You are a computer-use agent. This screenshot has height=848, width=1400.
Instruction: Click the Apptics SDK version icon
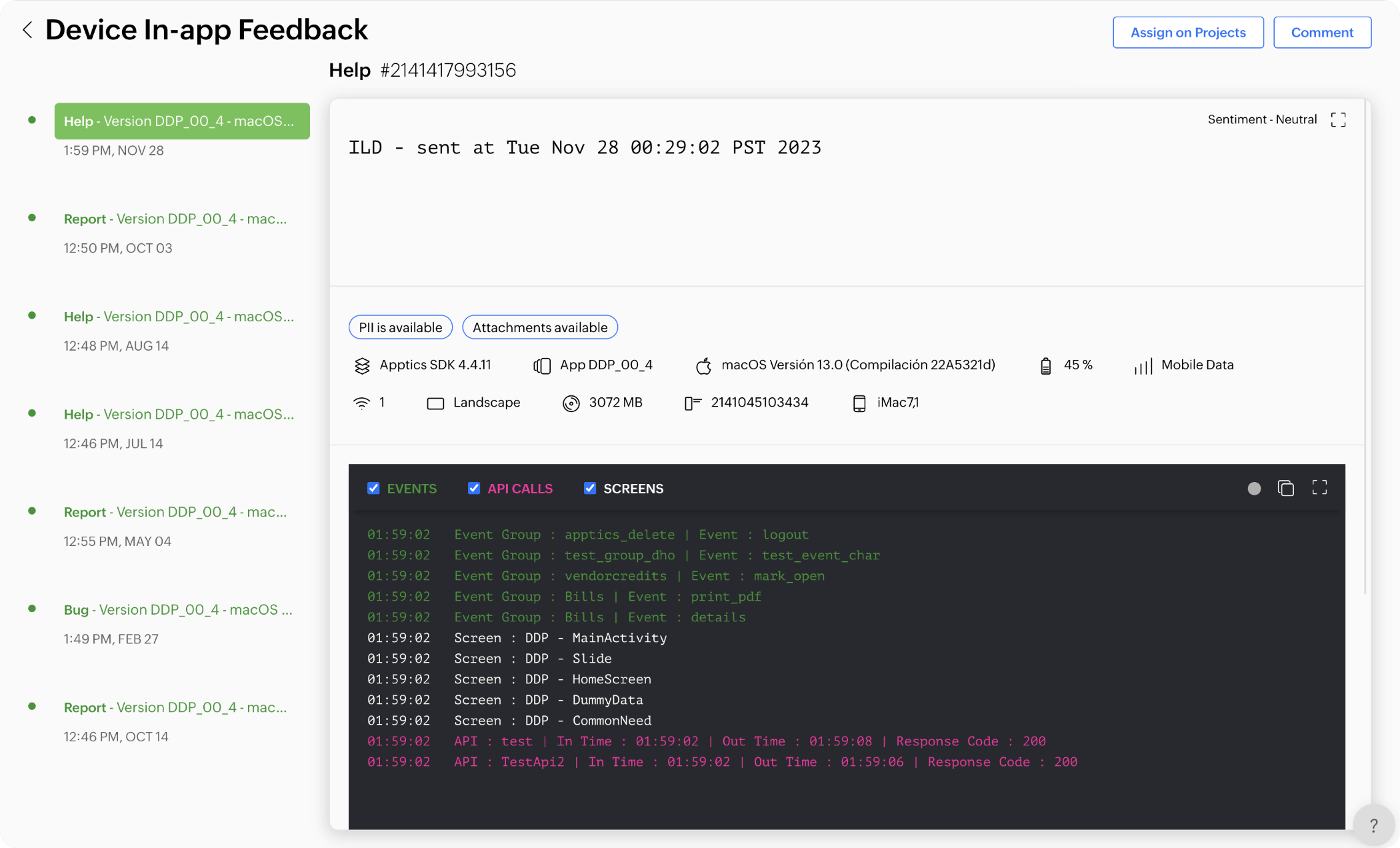362,365
